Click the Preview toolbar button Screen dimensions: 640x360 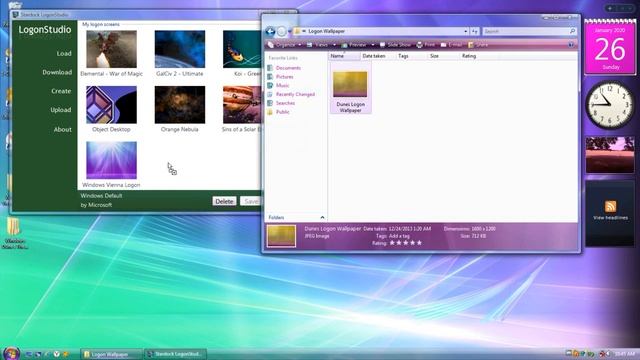click(355, 45)
